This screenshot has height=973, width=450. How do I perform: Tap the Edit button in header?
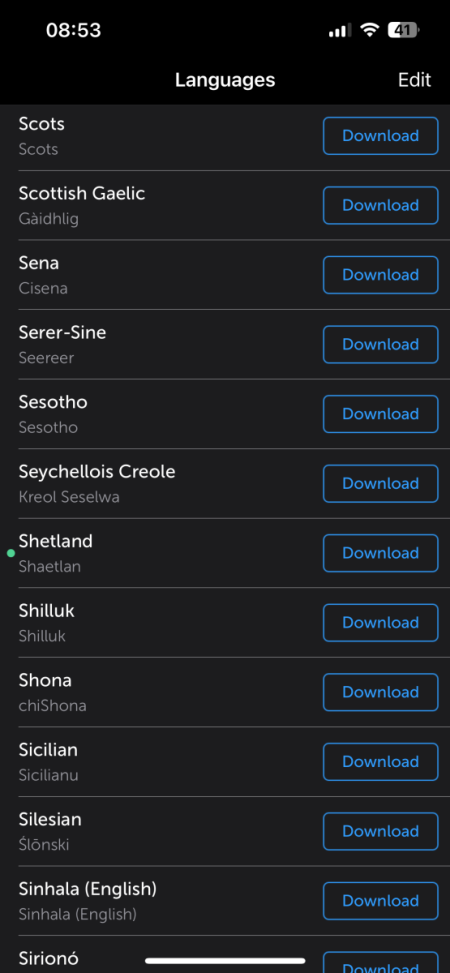(x=414, y=80)
